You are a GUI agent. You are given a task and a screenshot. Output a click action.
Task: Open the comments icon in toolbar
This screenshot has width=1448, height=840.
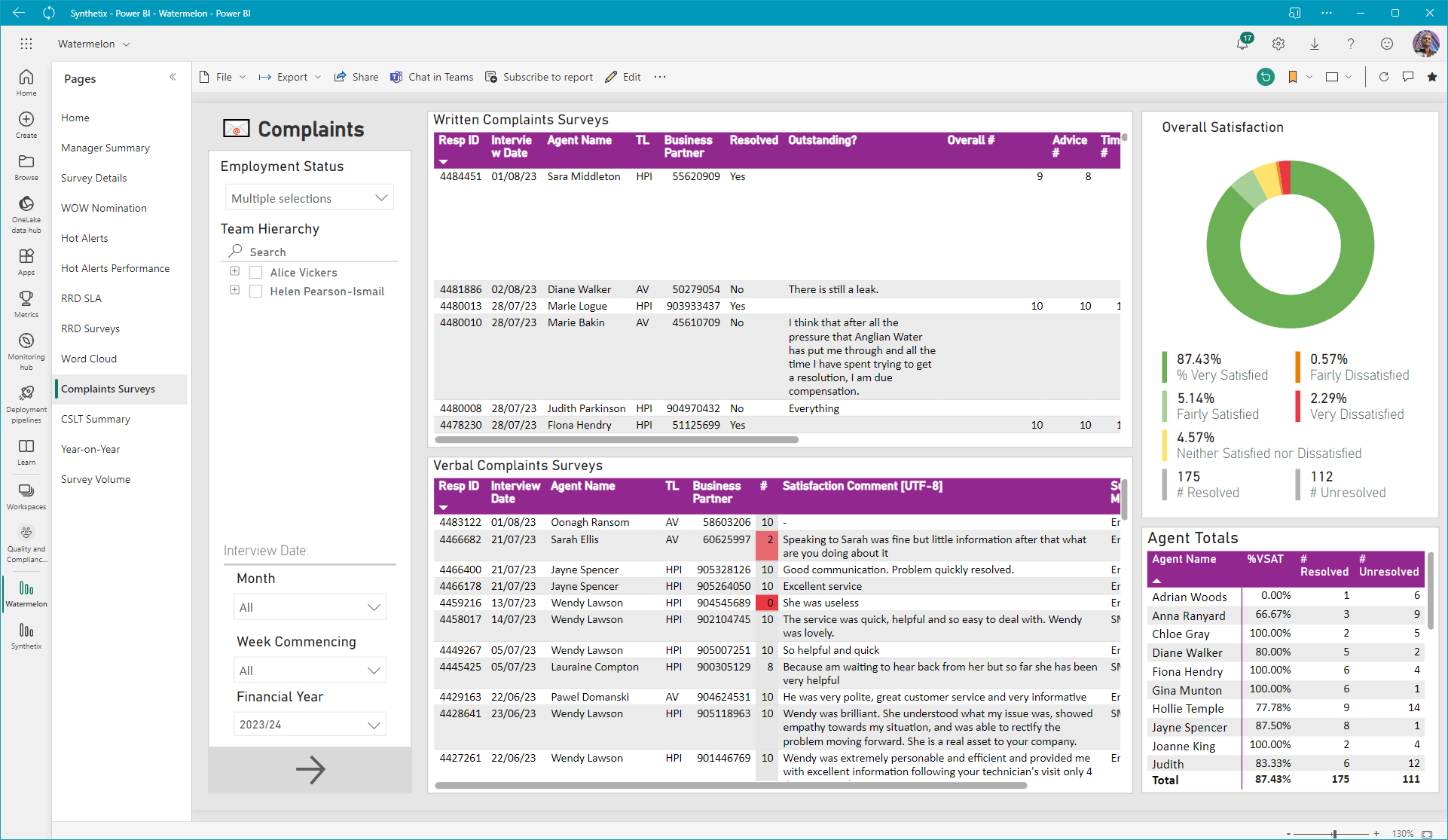[x=1407, y=77]
